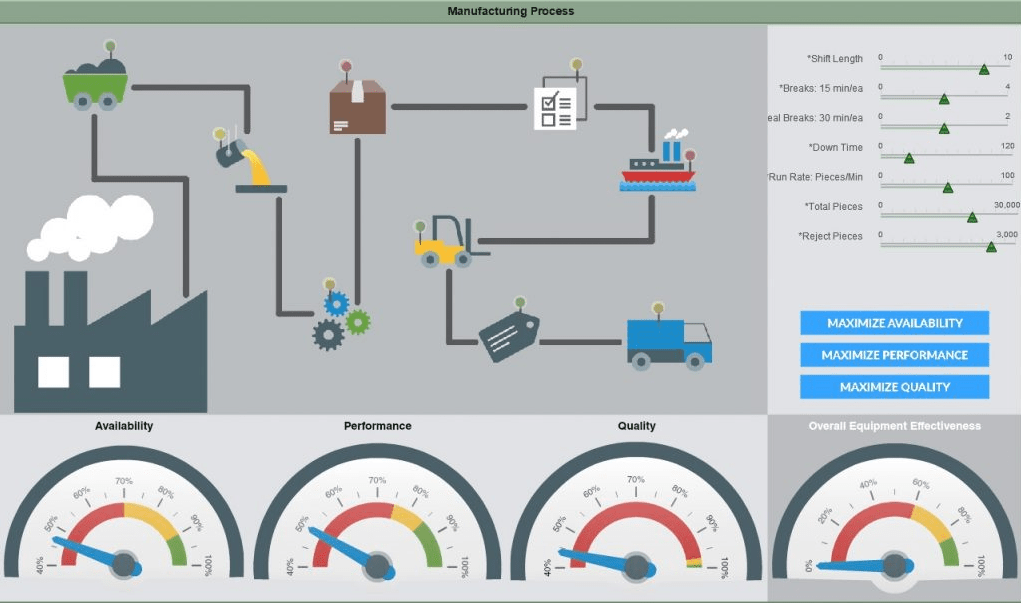Click the *Shift Length label
1021x603 pixels.
pyautogui.click(x=835, y=59)
